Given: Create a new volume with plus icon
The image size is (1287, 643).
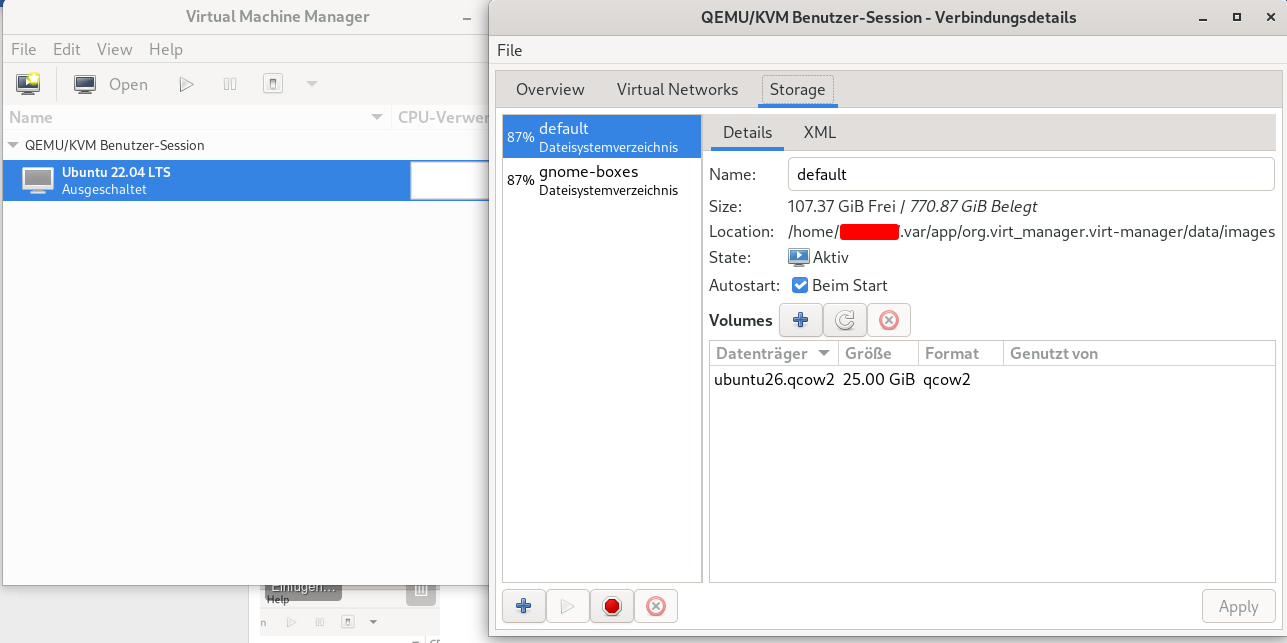Looking at the screenshot, I should (800, 320).
